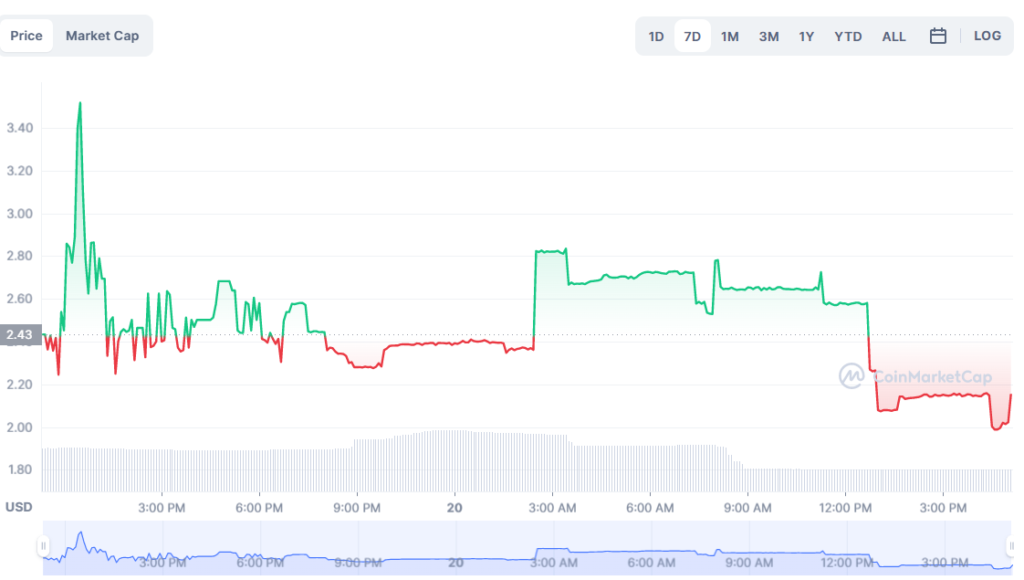
Task: Select the 3M timeframe
Action: 768,35
